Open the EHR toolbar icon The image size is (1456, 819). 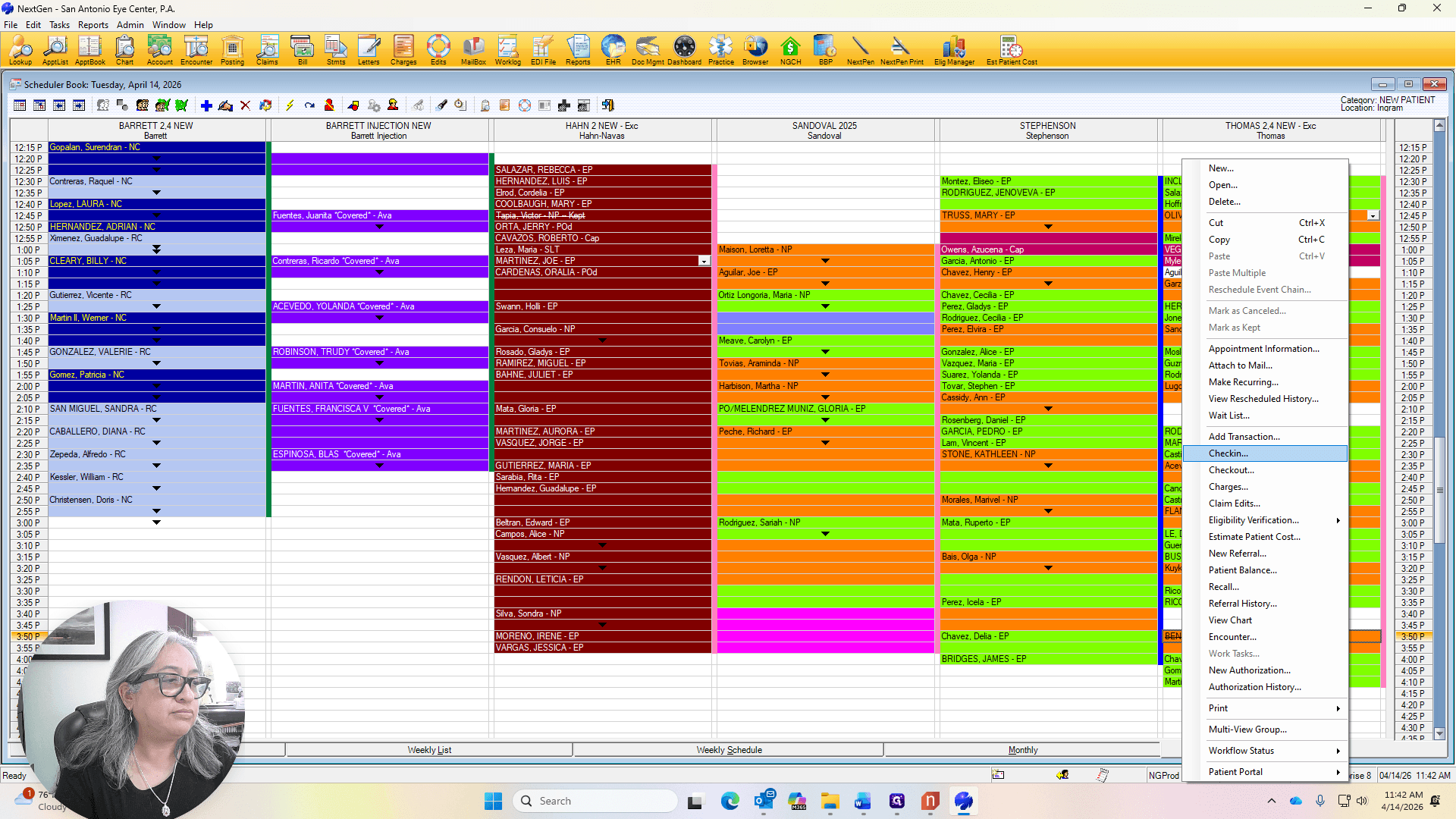tap(613, 50)
